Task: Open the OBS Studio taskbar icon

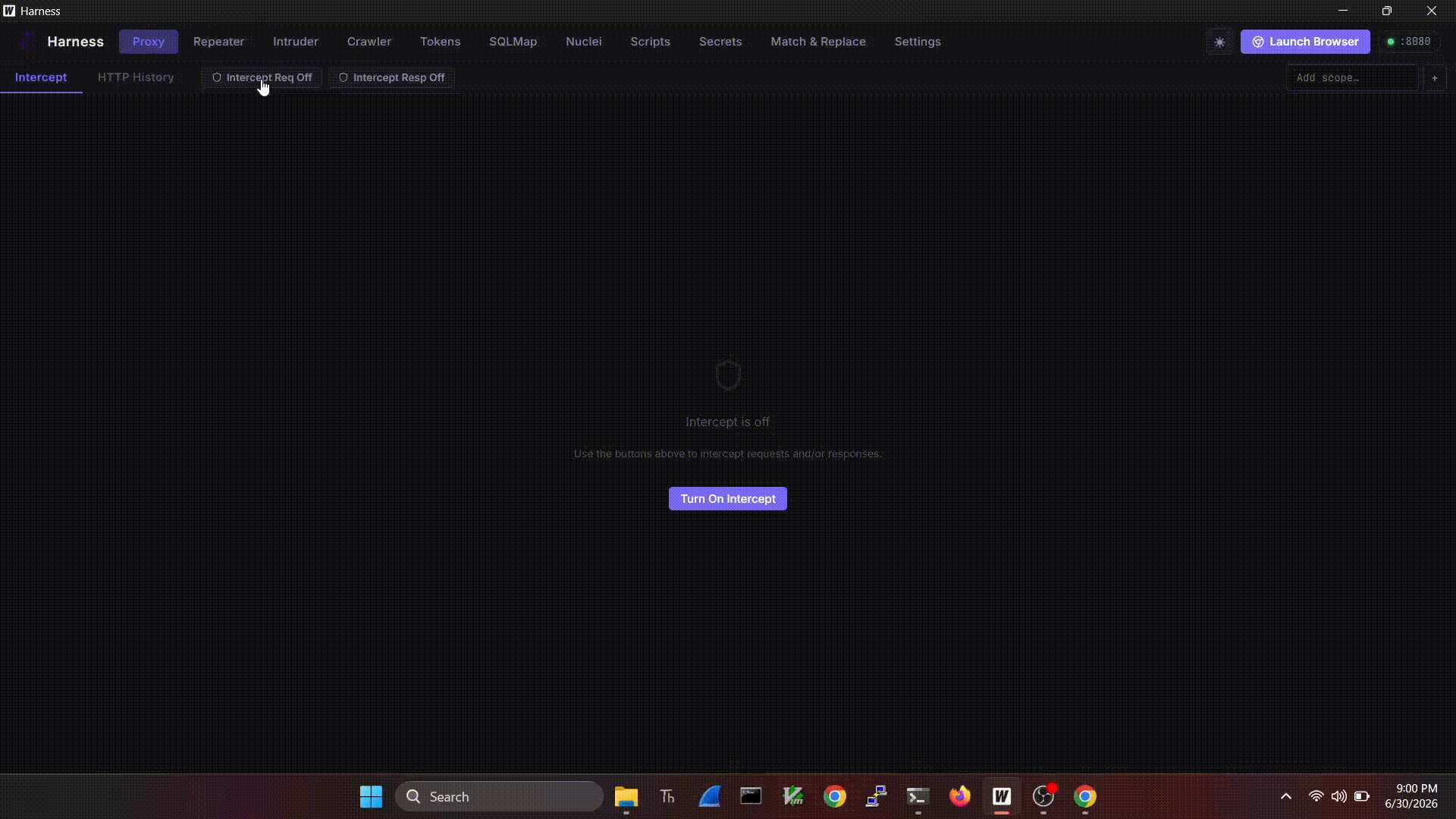Action: [x=1043, y=796]
